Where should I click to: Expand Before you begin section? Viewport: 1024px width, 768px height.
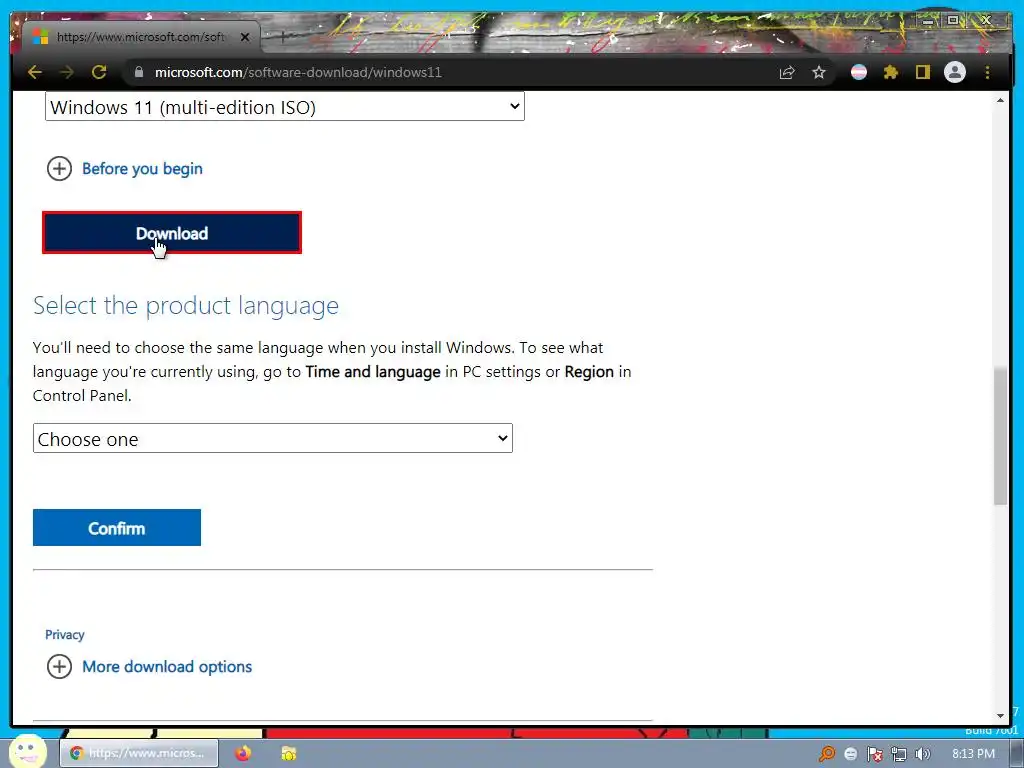[x=59, y=168]
